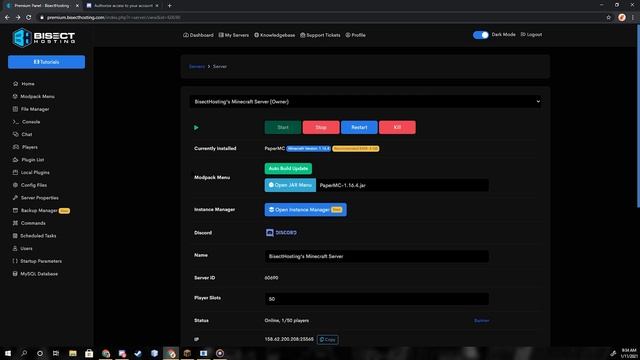Viewport: 640px width, 360px height.
Task: Switch to Authorize access browser tab
Action: coord(122,6)
